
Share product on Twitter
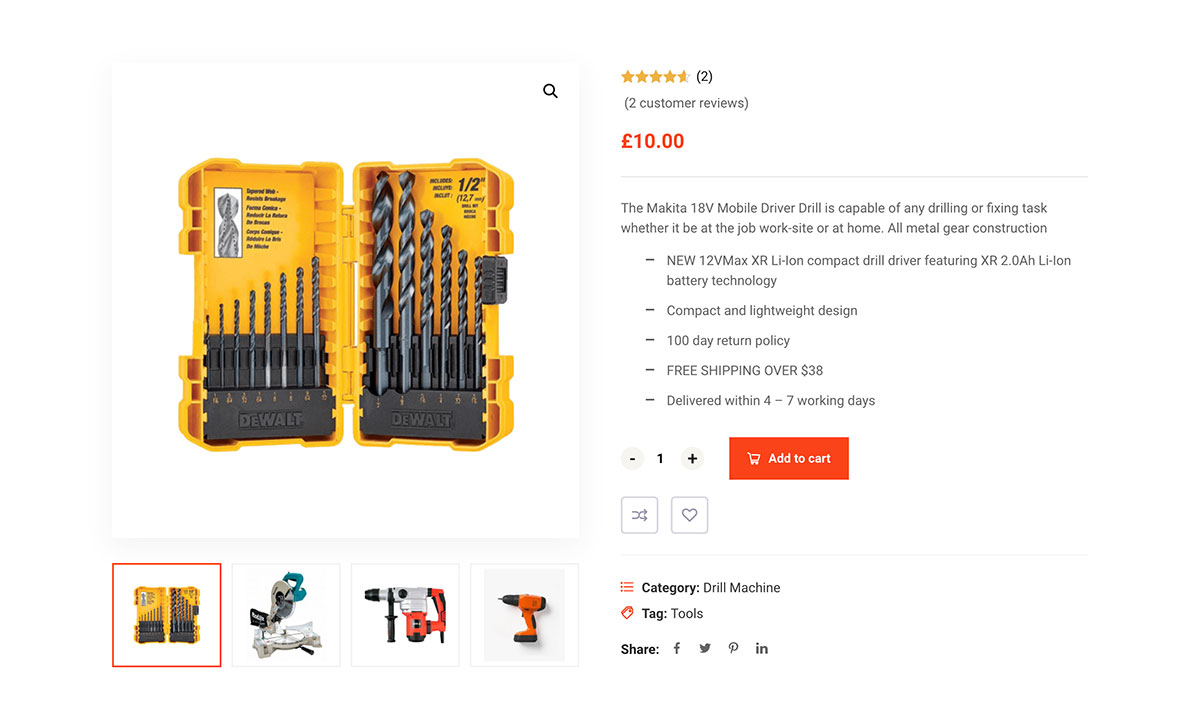pos(705,648)
